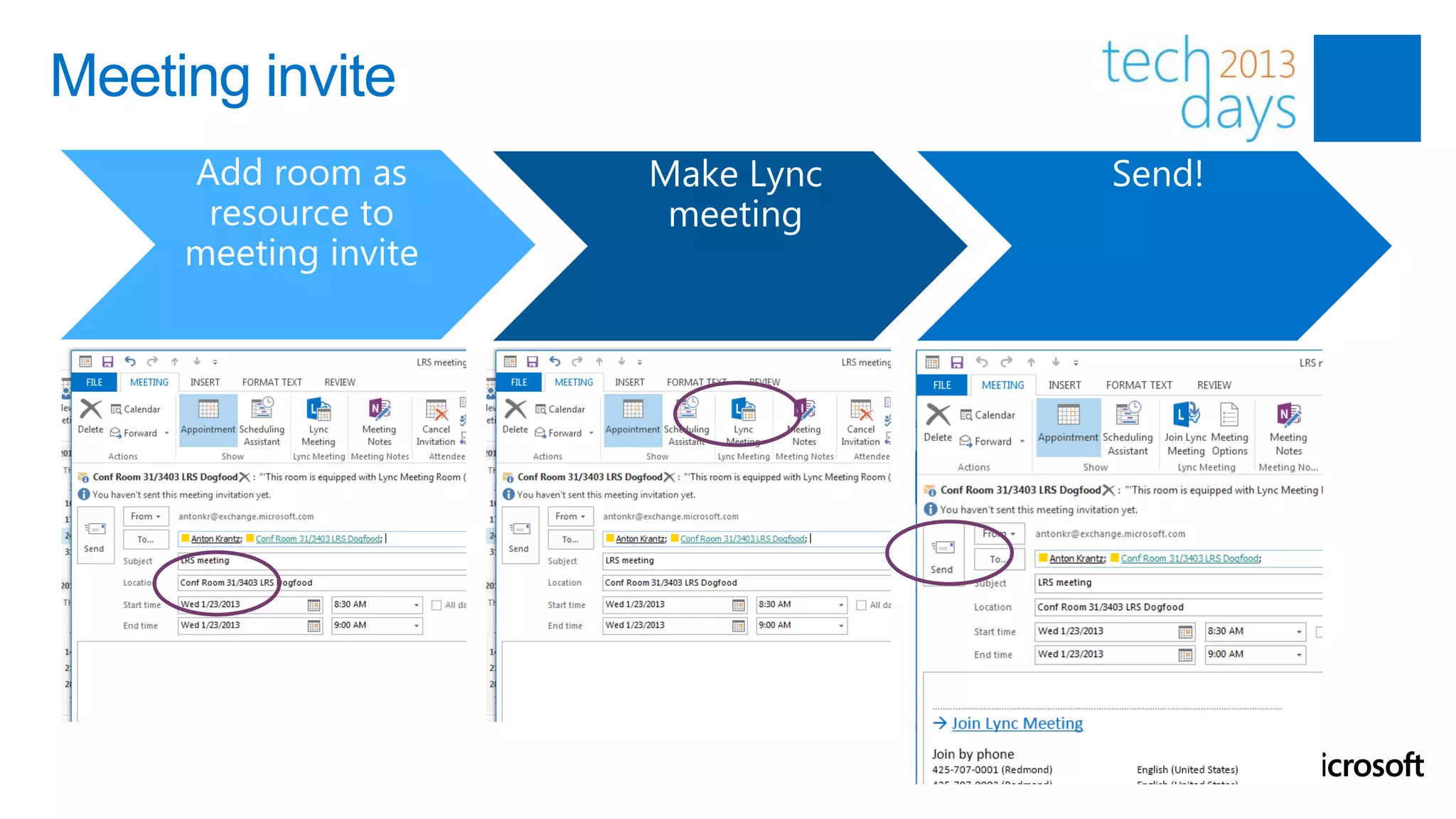The image size is (1456, 819).
Task: Expand Forward options arrow in Send! screenshot
Action: click(1022, 442)
